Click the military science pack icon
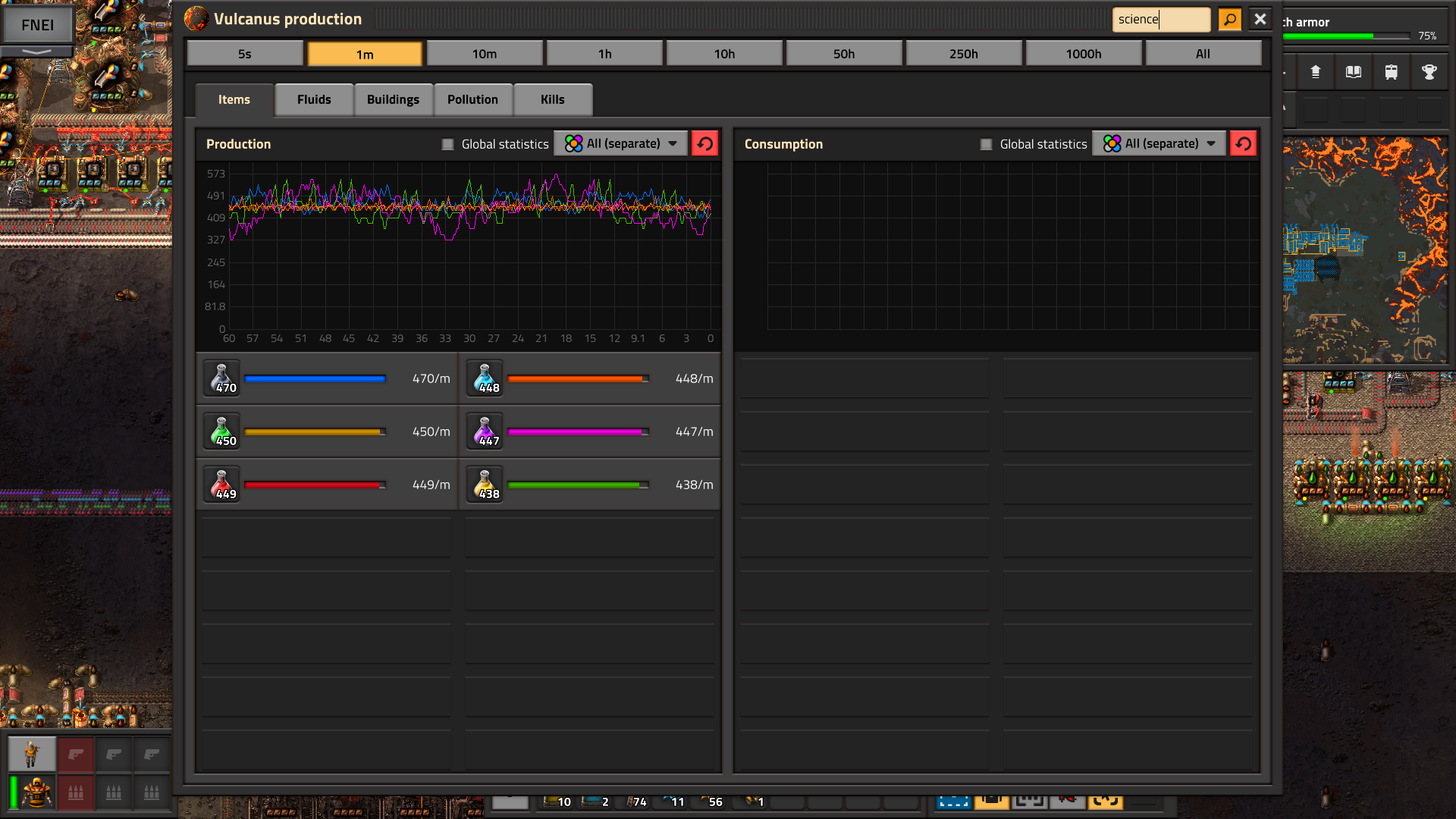The image size is (1456, 819). tap(221, 378)
